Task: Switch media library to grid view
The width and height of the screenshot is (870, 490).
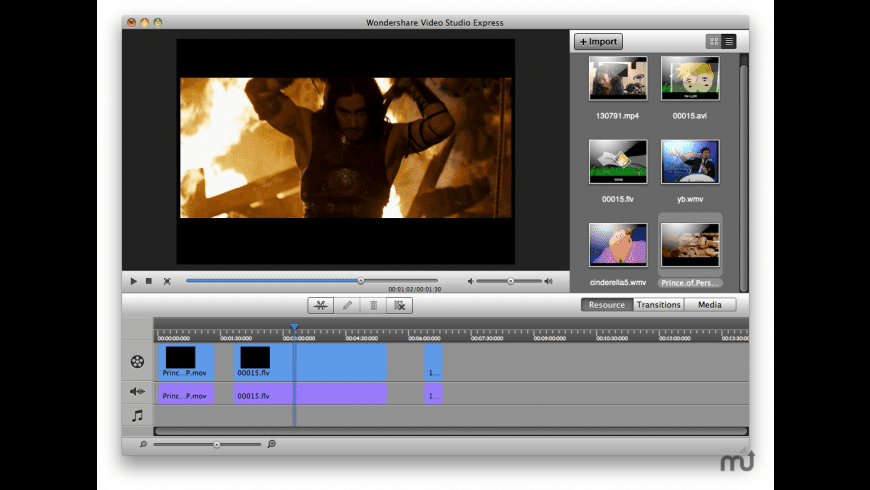Action: pos(714,41)
